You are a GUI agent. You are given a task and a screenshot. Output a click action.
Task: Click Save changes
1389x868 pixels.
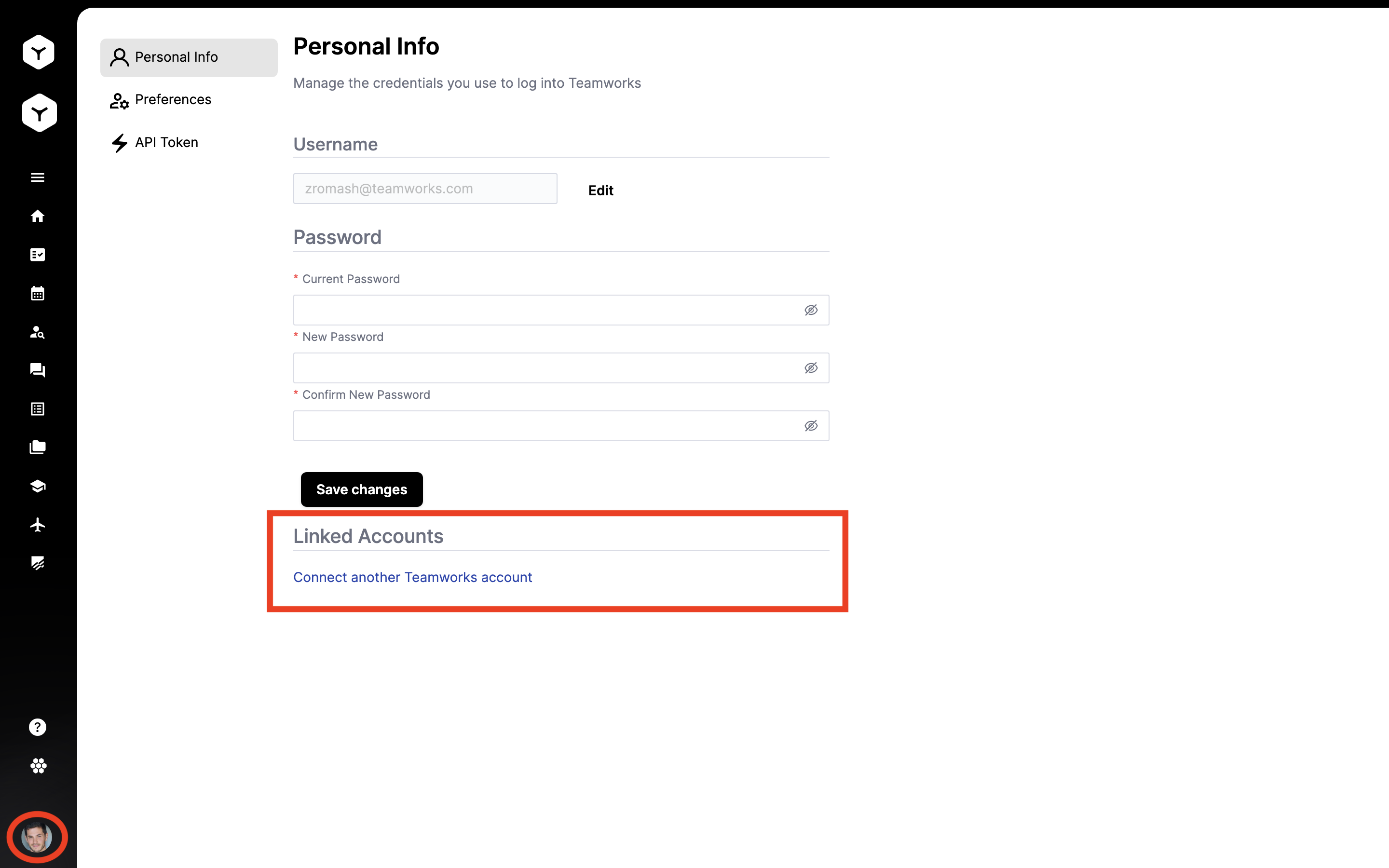361,489
